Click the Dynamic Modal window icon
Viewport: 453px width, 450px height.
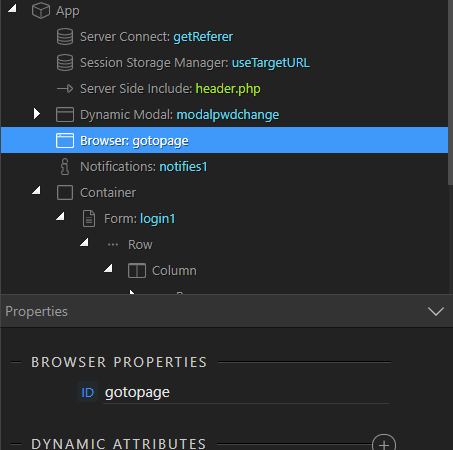click(65, 115)
